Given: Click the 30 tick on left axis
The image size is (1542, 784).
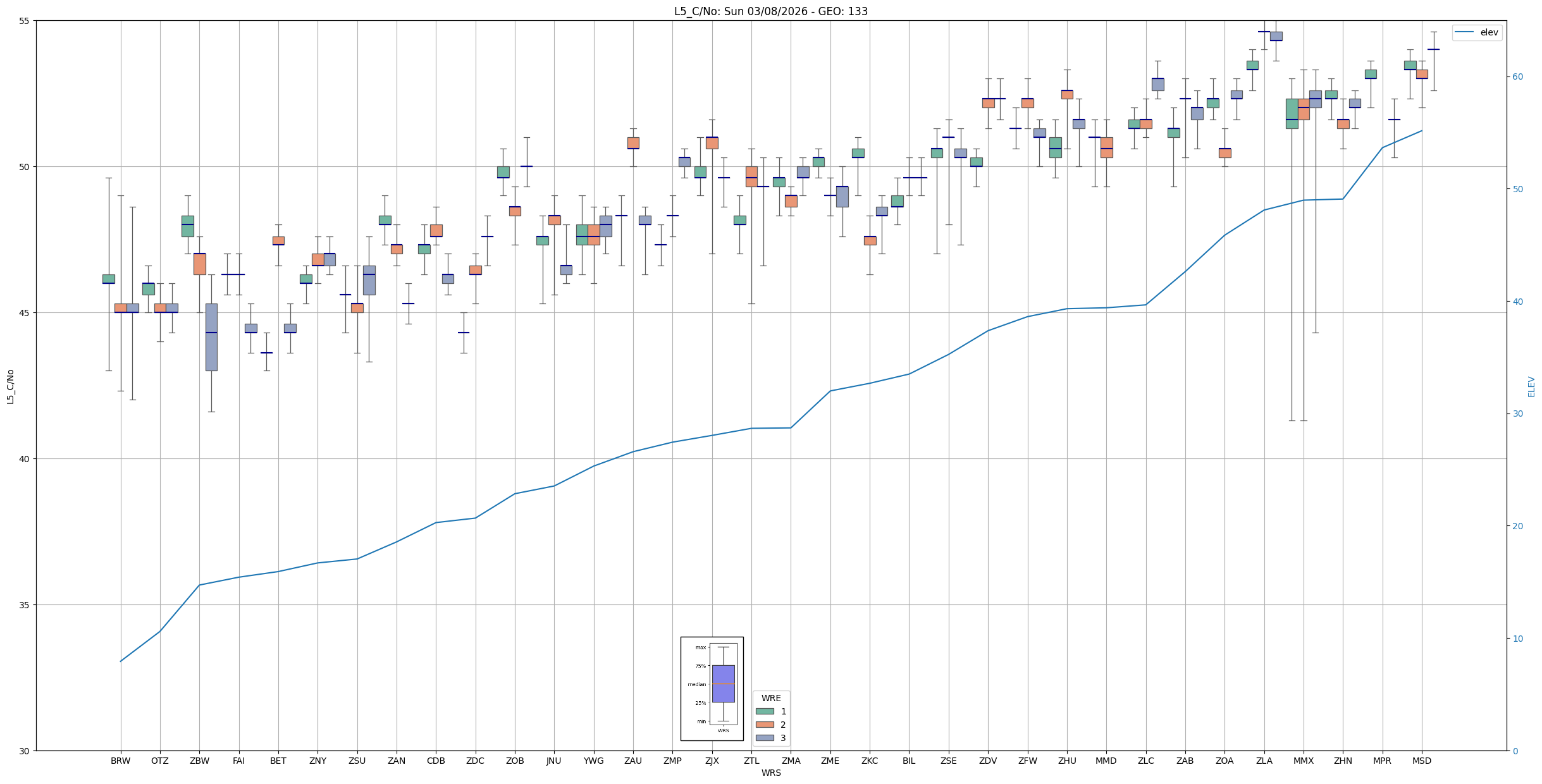Looking at the screenshot, I should (x=25, y=750).
